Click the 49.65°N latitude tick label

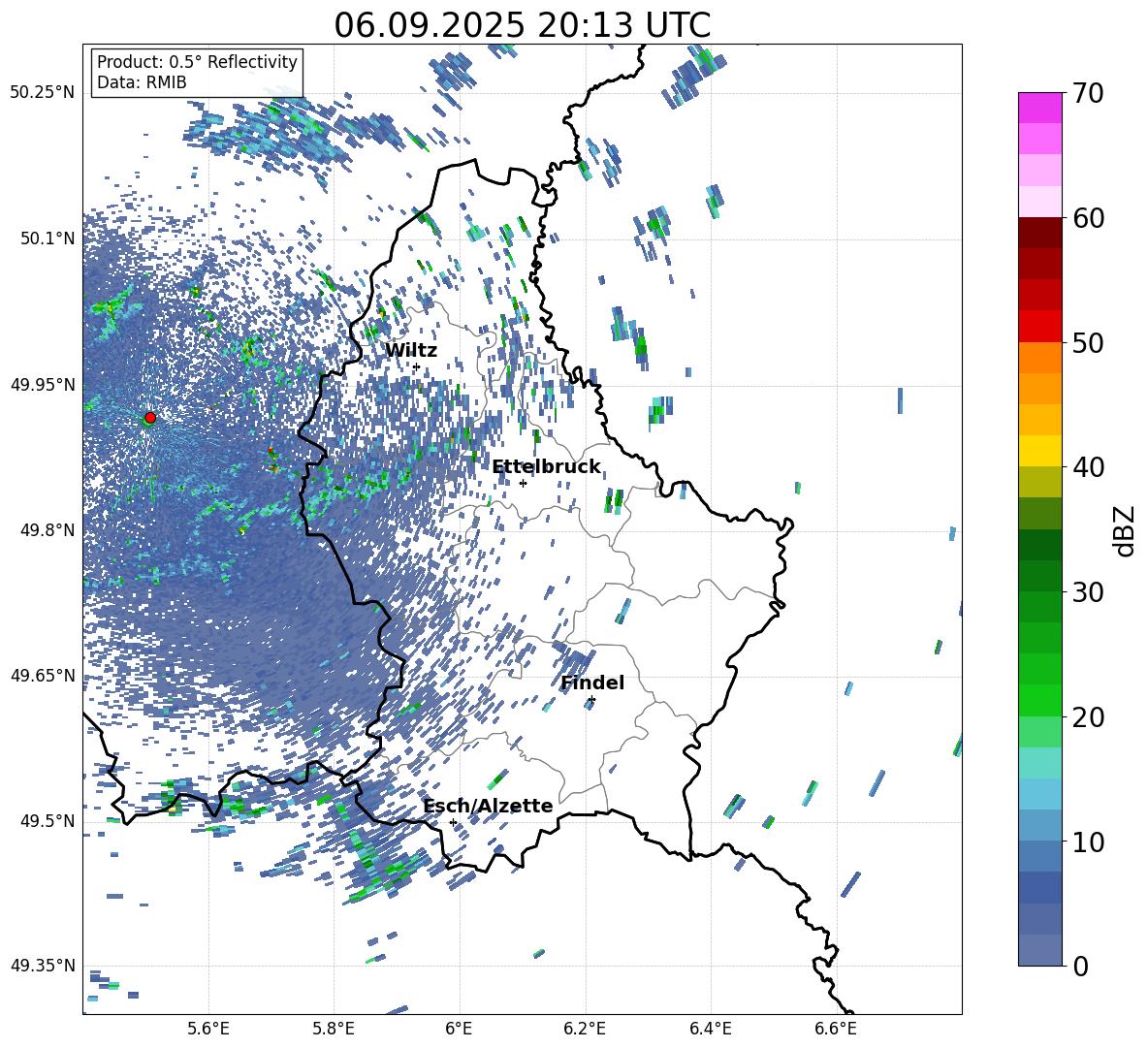(43, 675)
